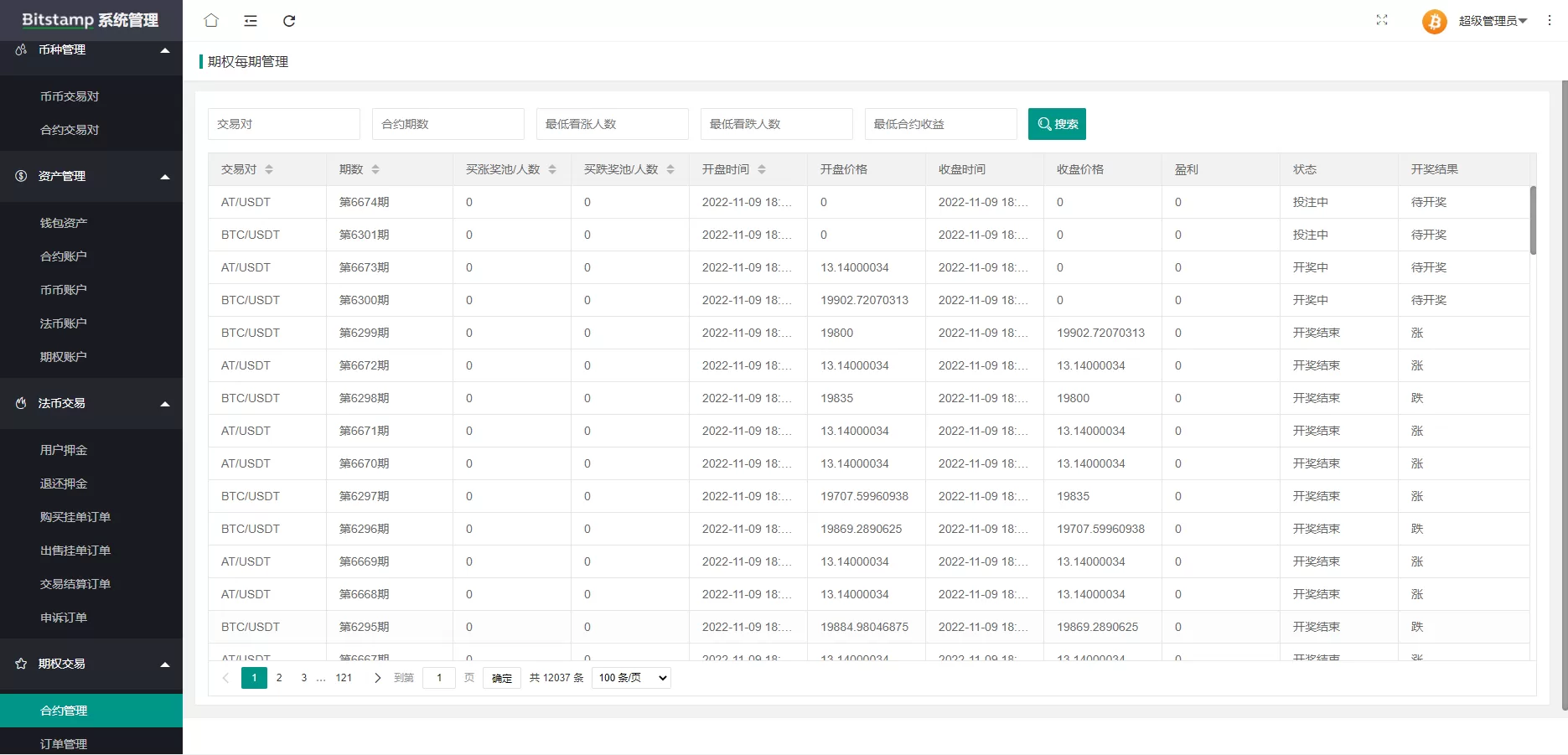
Task: Click the 资产管理 coin icon
Action: [21, 176]
